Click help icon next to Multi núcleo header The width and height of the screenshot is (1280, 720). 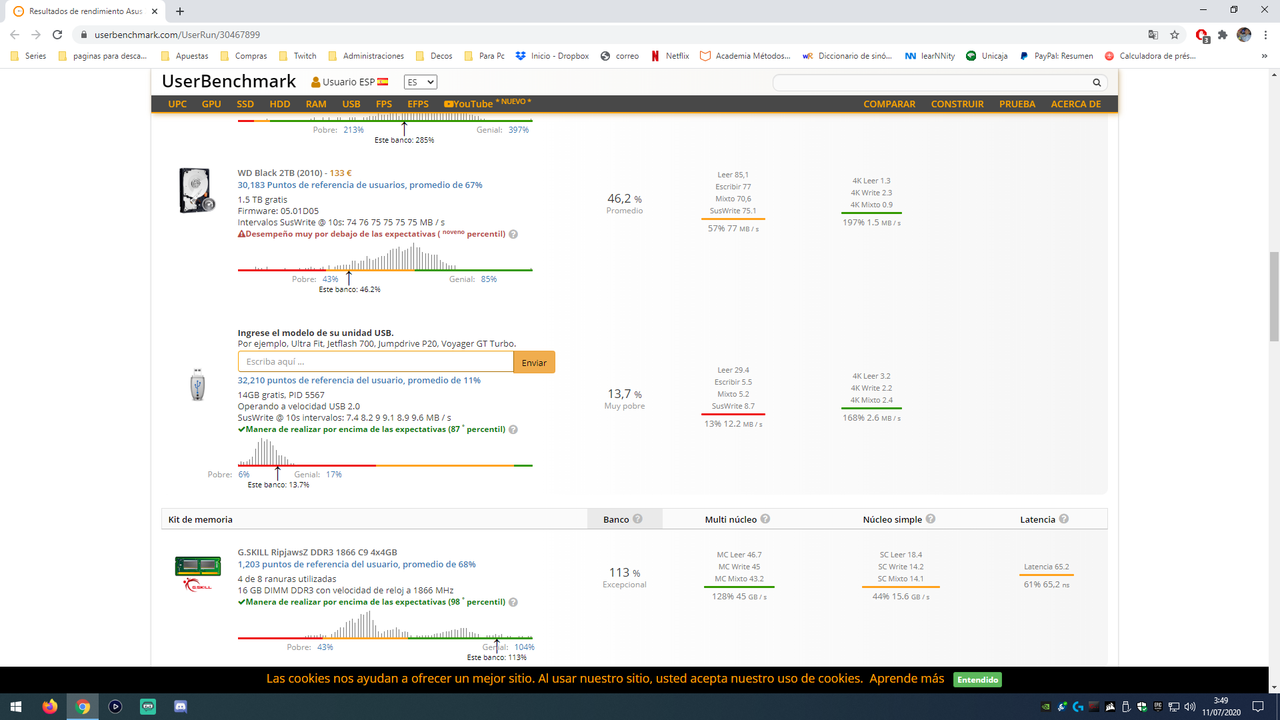pos(765,519)
